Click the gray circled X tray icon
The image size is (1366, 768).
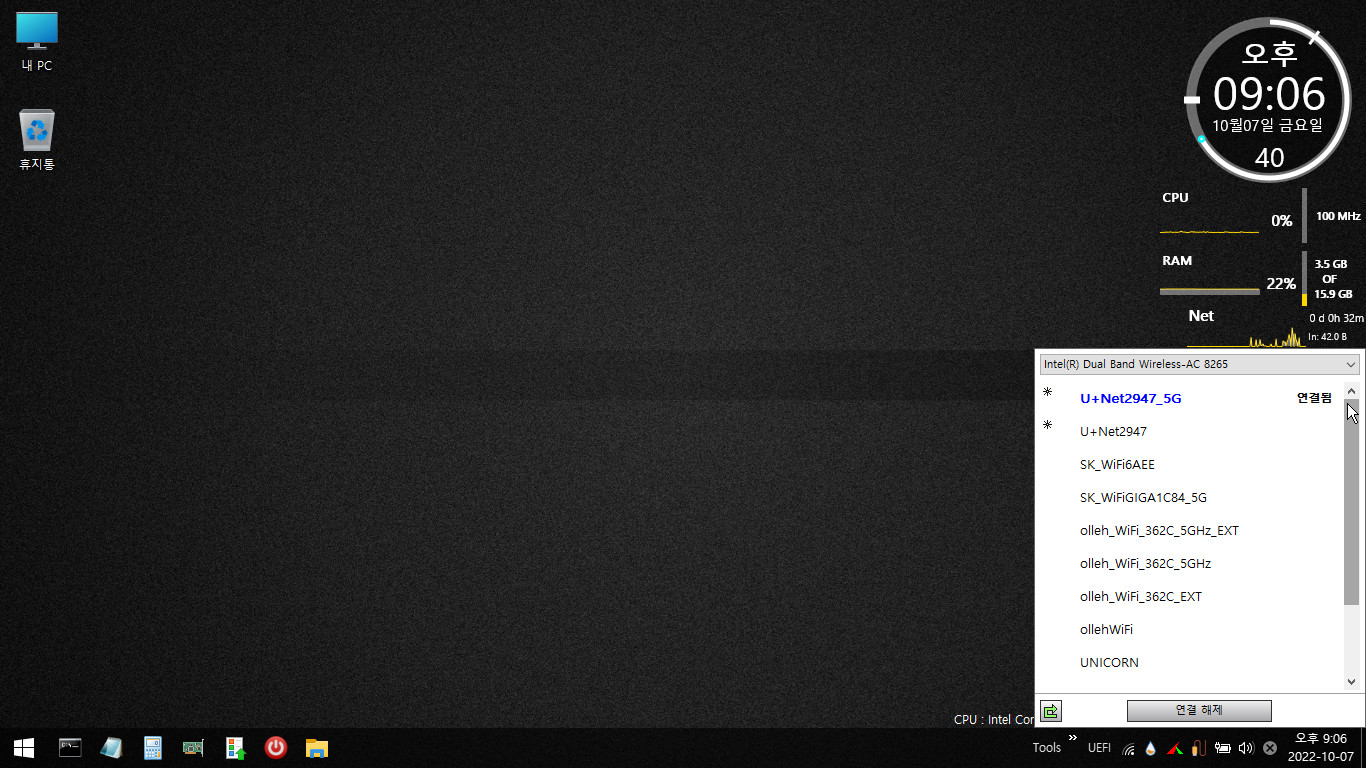click(1270, 748)
